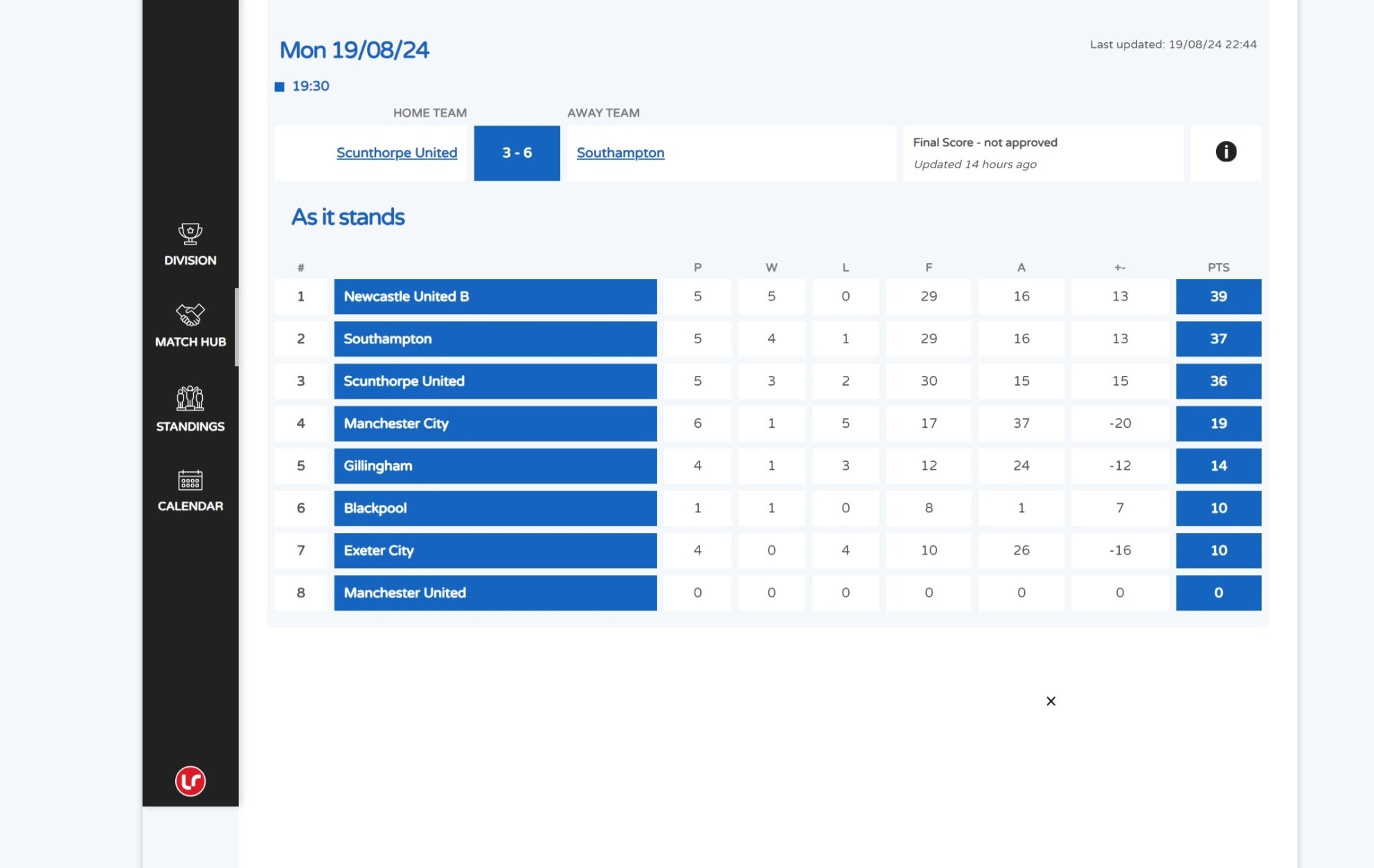Click Newcastle United B points 39
Image resolution: width=1374 pixels, height=868 pixels.
pyautogui.click(x=1218, y=296)
